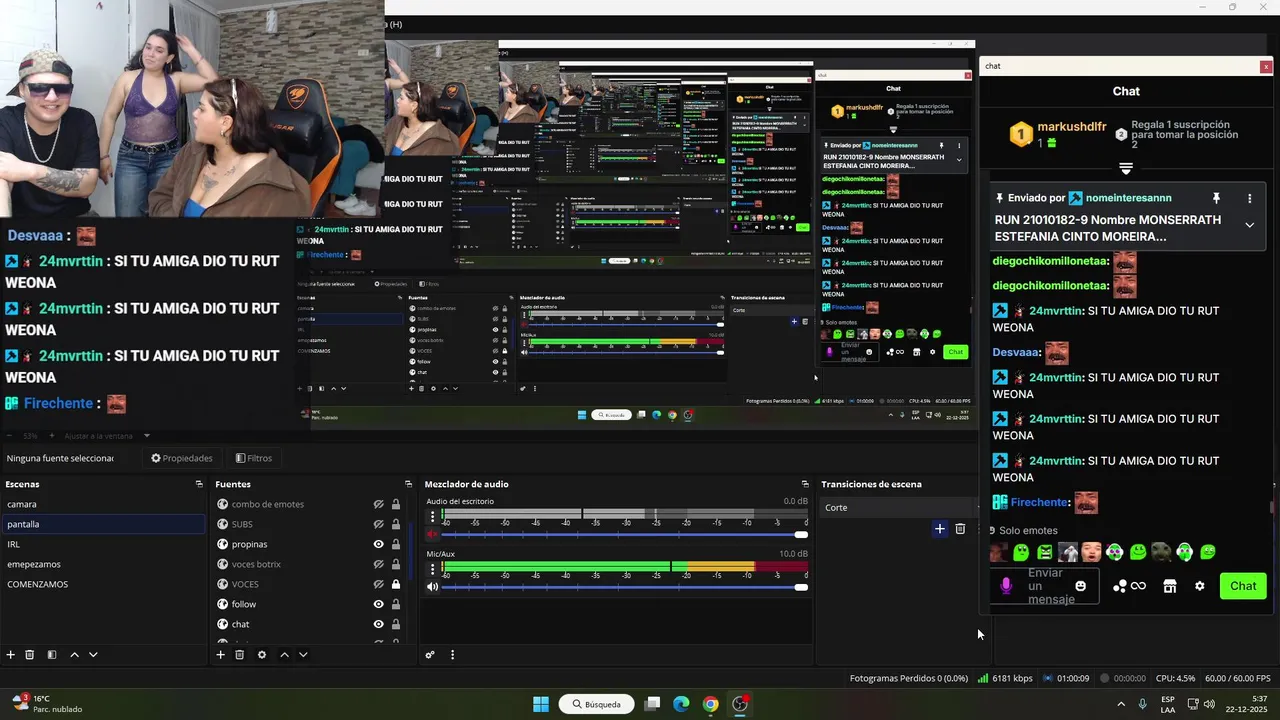Open markushdlfr leaderboard profile
1280x720 pixels.
pyautogui.click(x=1072, y=127)
